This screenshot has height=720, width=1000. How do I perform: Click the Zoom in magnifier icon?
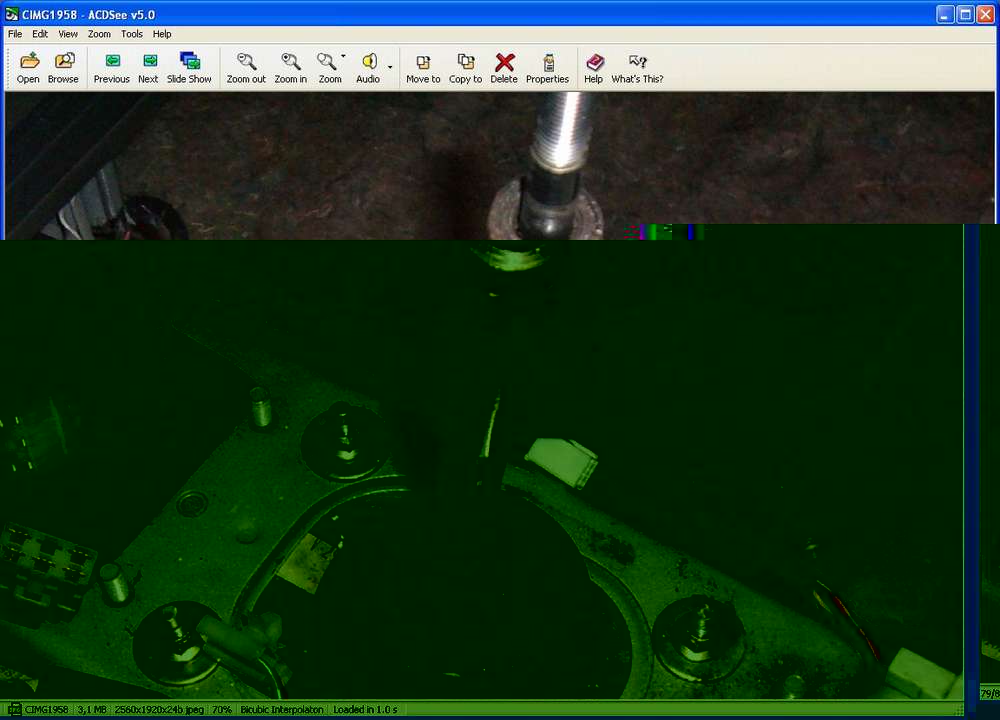click(x=291, y=68)
